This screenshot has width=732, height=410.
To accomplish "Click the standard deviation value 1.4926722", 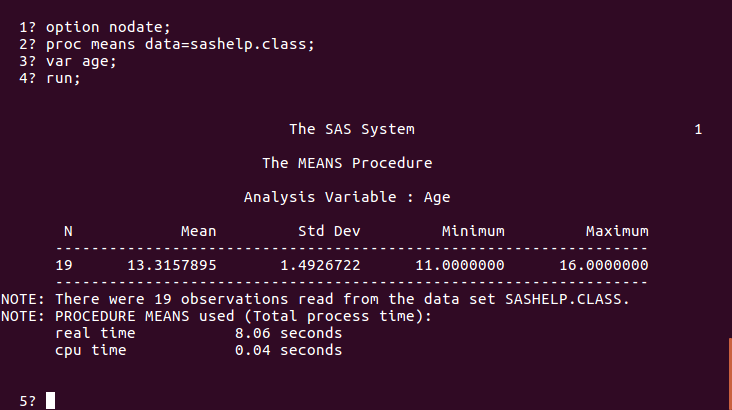I will coord(315,265).
